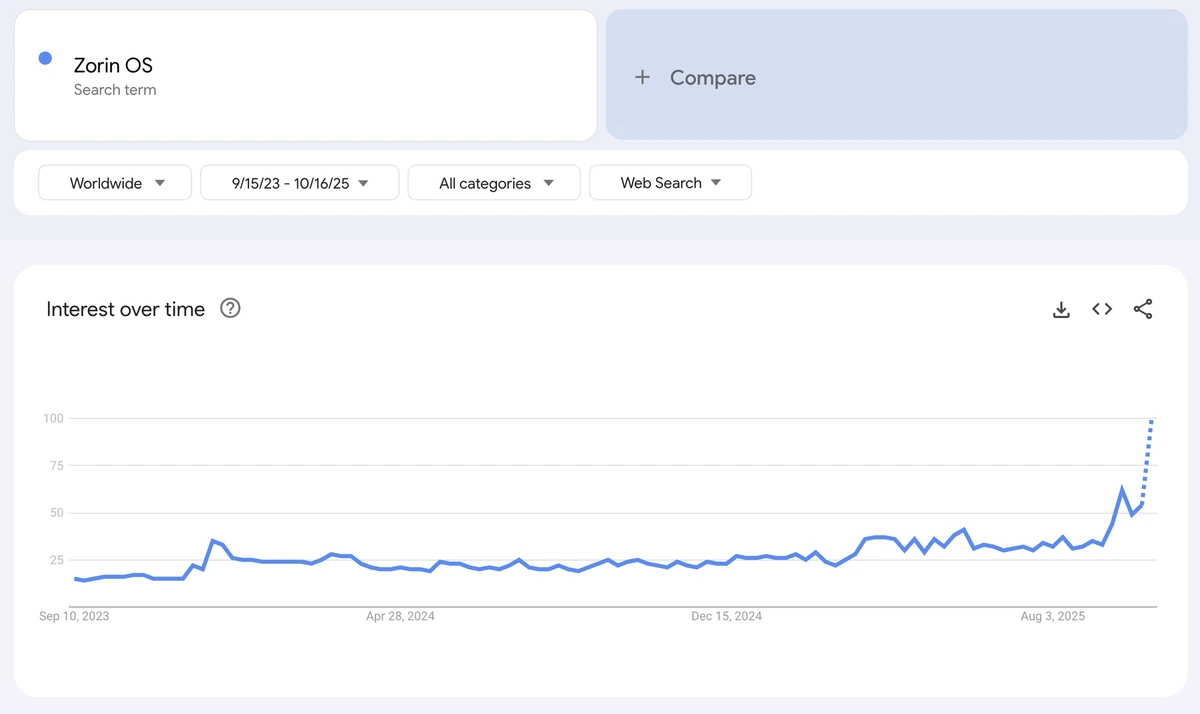The image size is (1200, 714).
Task: Click the blue dot marker beside Zorin OS
Action: pyautogui.click(x=45, y=58)
